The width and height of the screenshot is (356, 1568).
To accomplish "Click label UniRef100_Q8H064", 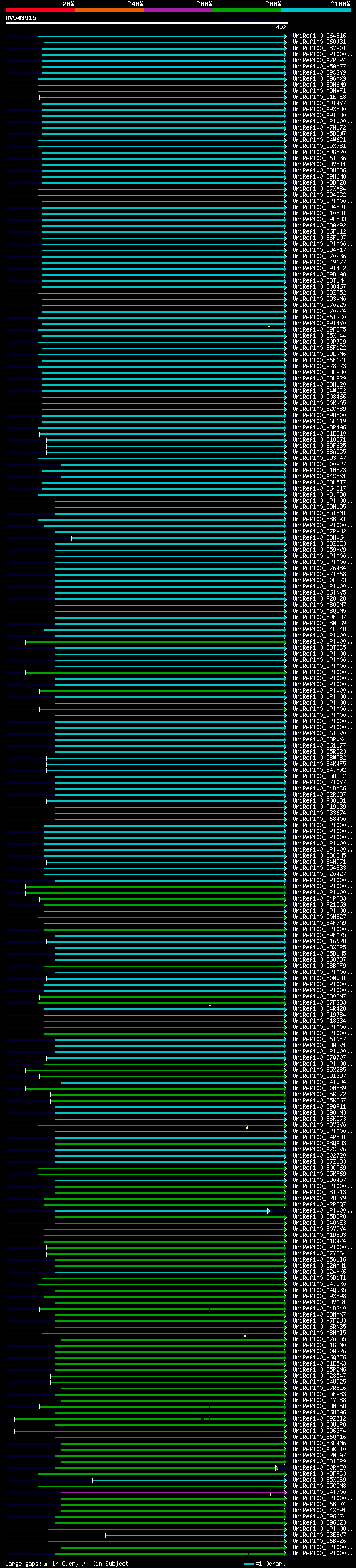I will (319, 537).
